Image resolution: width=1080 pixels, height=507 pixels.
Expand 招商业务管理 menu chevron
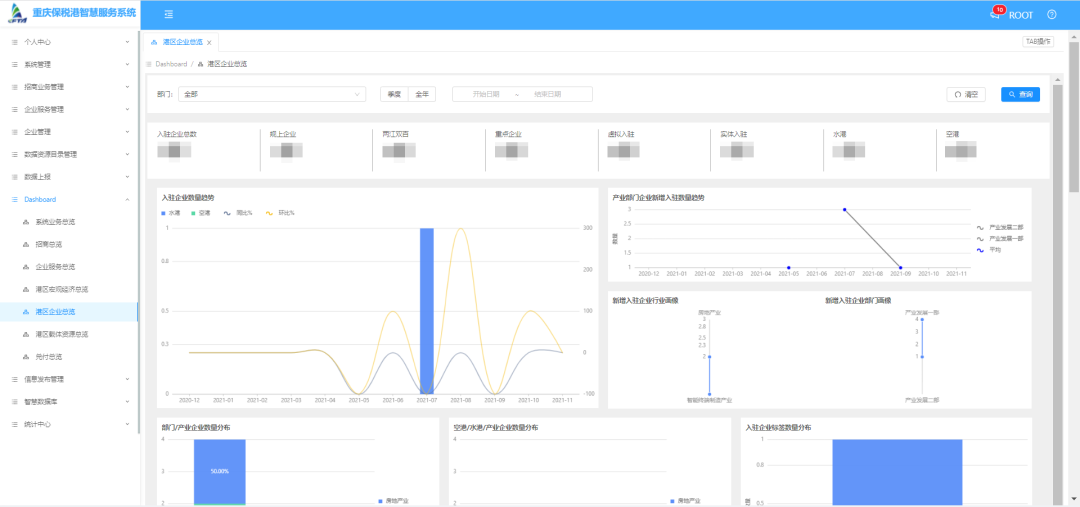(x=127, y=87)
